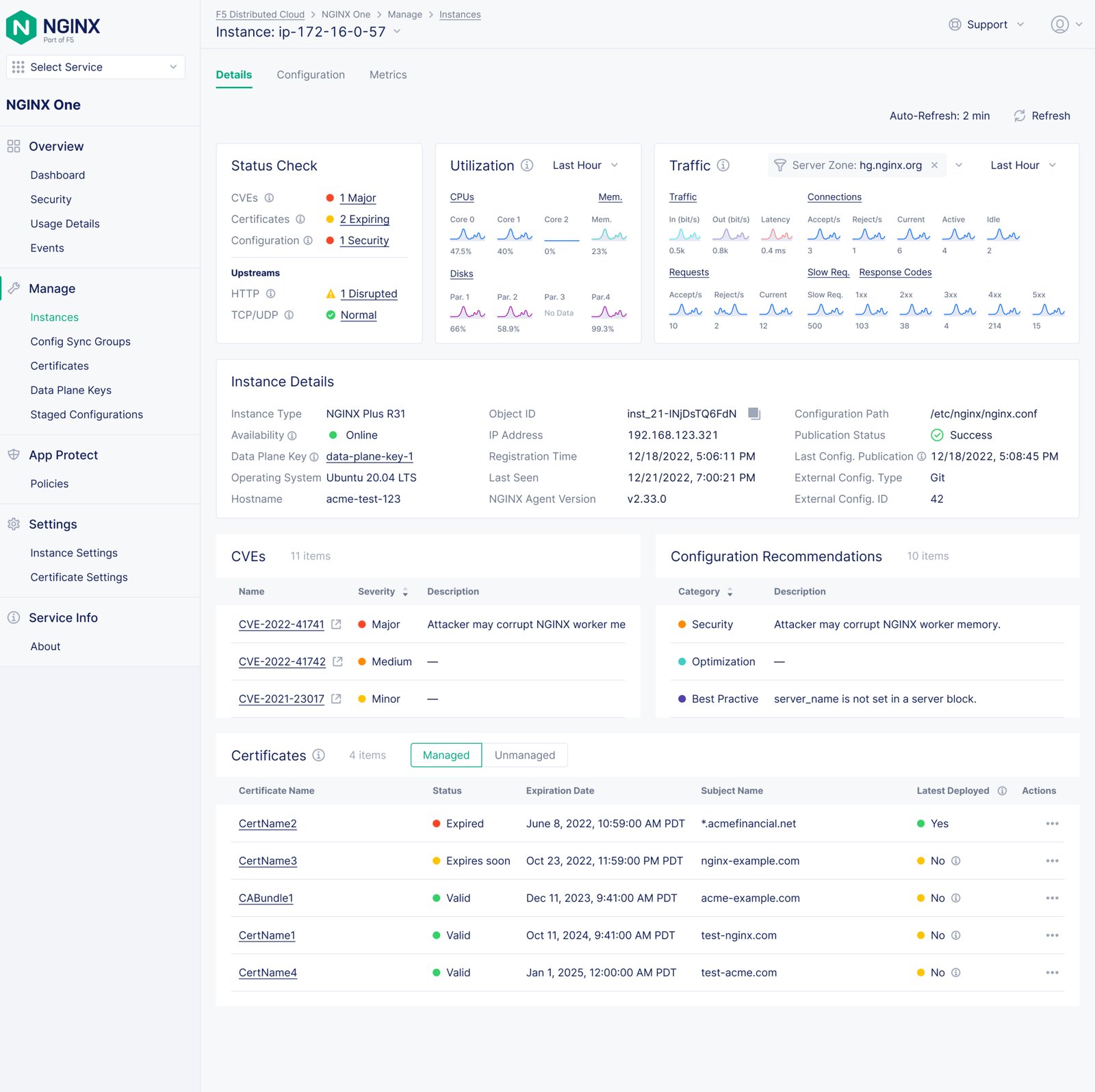Open the Core 0 CPU sparkline chart

(467, 235)
